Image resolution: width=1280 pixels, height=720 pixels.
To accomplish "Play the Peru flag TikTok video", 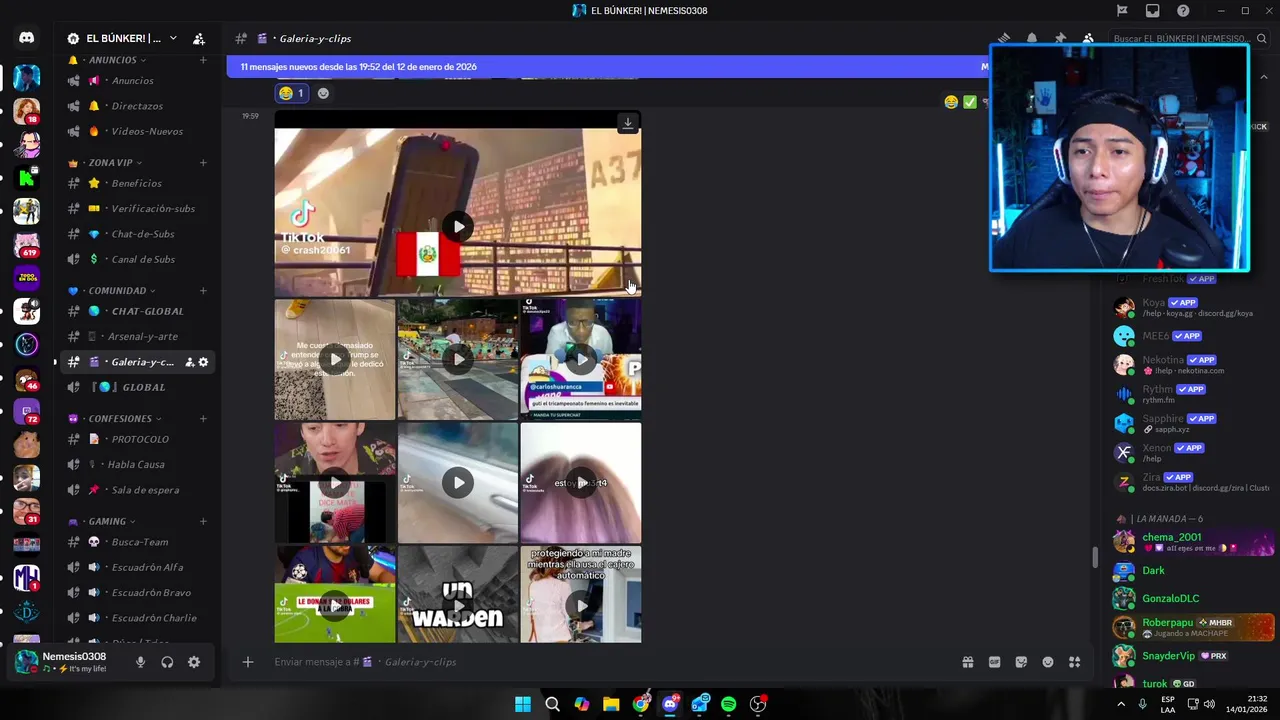I will 458,226.
